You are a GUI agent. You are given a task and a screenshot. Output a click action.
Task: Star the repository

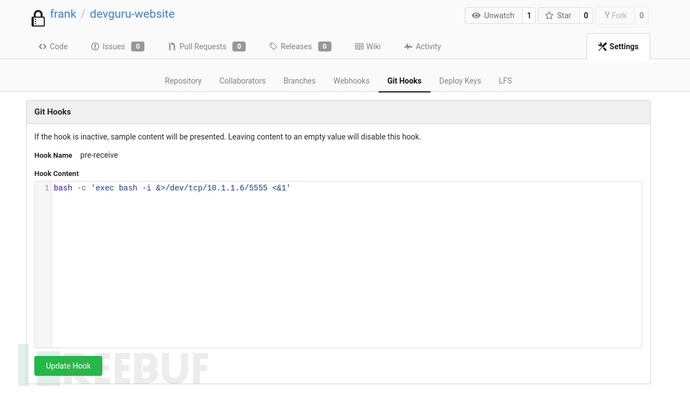click(x=558, y=15)
